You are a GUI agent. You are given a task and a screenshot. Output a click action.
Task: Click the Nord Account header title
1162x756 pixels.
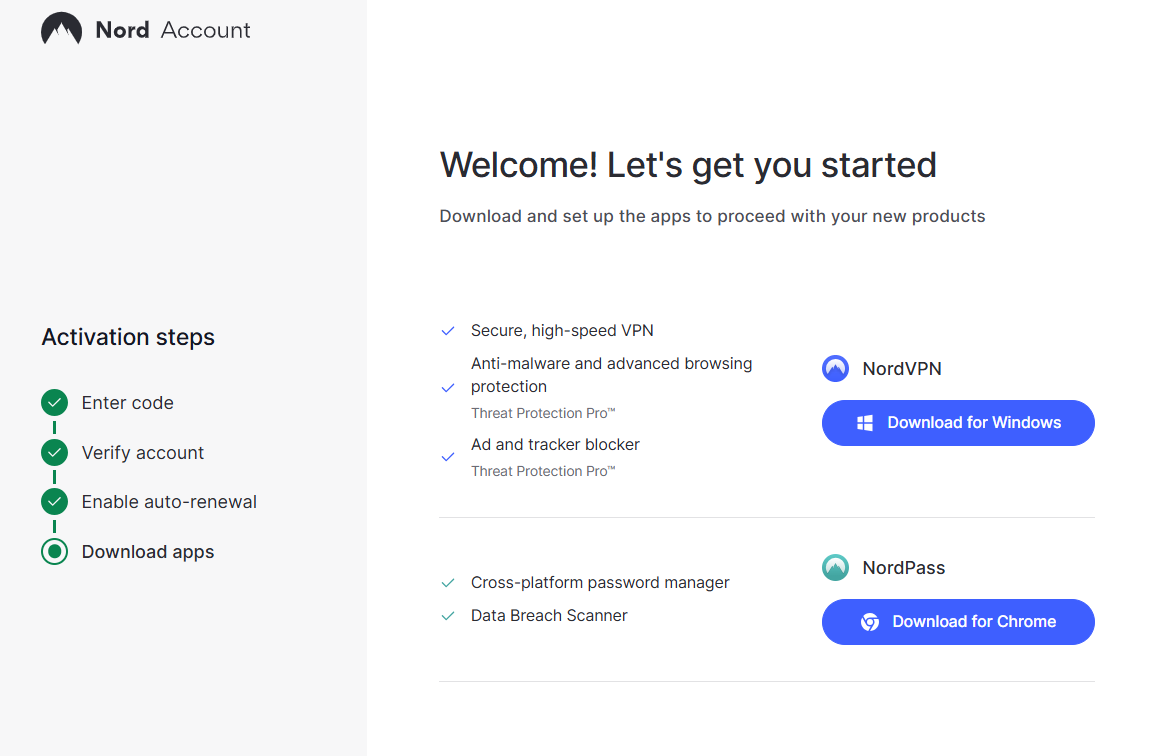click(x=173, y=30)
